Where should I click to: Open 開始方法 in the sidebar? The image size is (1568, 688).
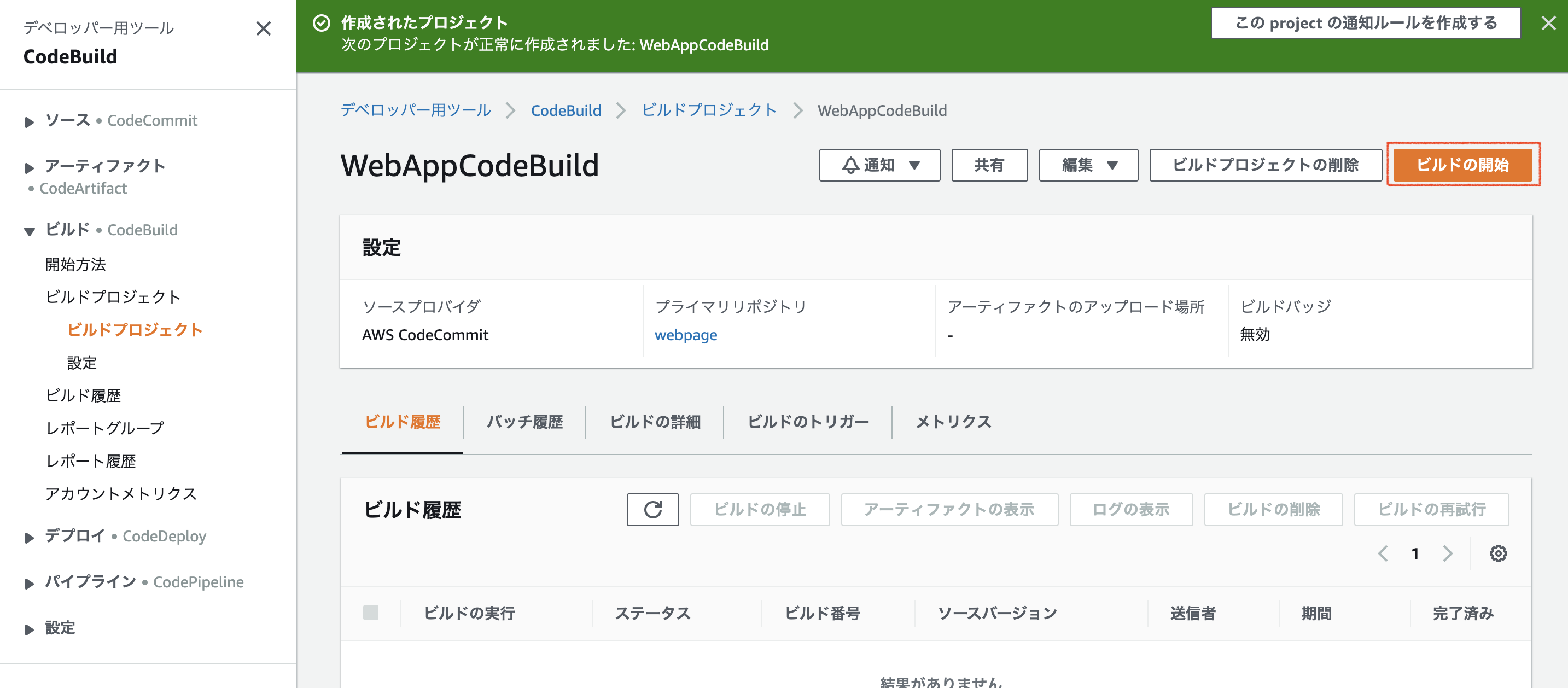click(x=75, y=264)
